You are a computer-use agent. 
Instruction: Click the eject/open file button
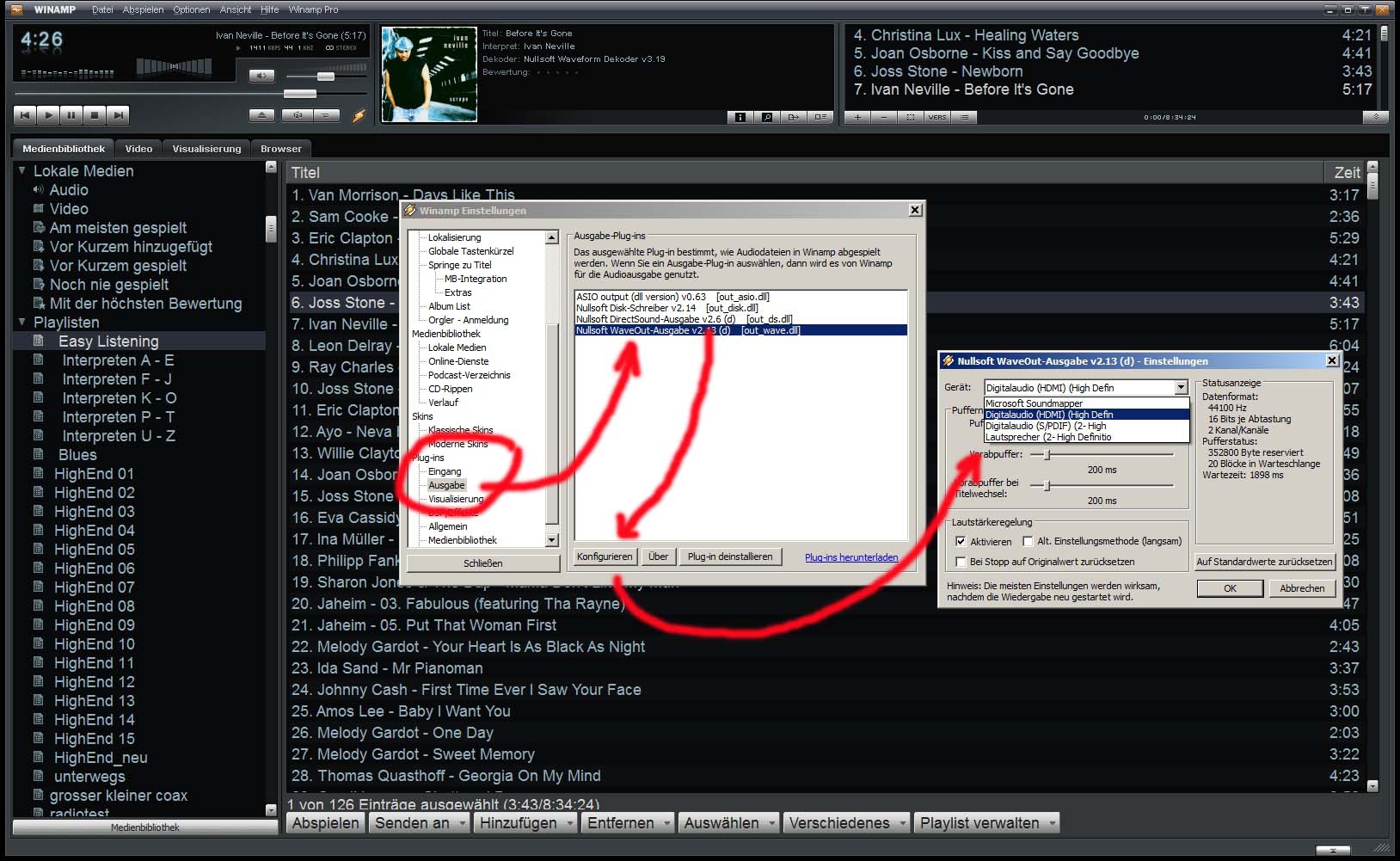click(261, 114)
